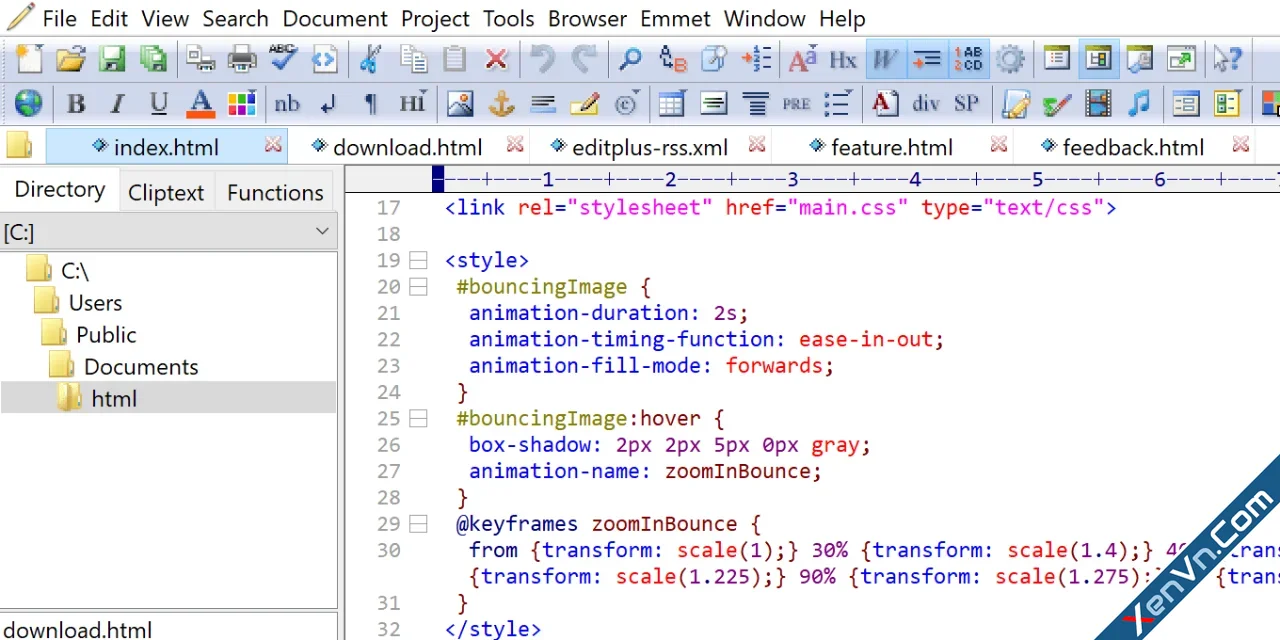Open the color palette grid icon
1280x640 pixels.
[242, 103]
